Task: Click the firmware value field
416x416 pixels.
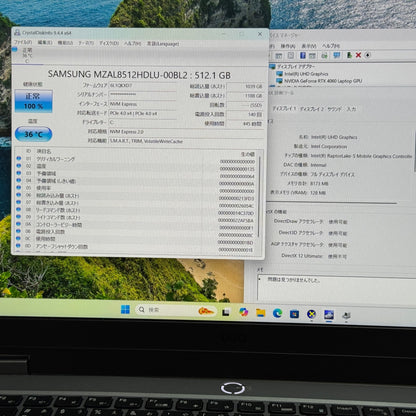Action: point(142,85)
